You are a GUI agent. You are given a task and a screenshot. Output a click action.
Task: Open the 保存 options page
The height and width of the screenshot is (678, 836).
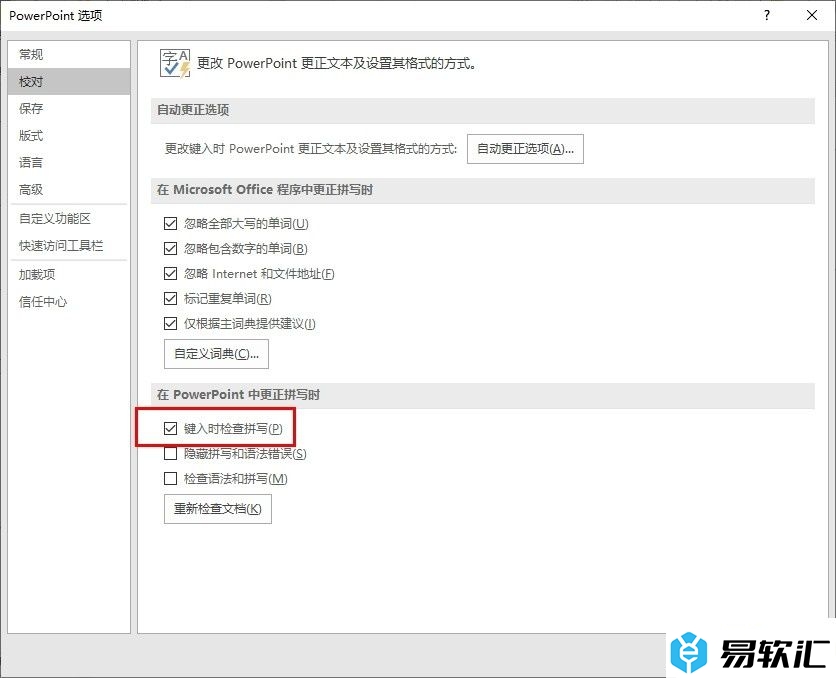[x=69, y=109]
